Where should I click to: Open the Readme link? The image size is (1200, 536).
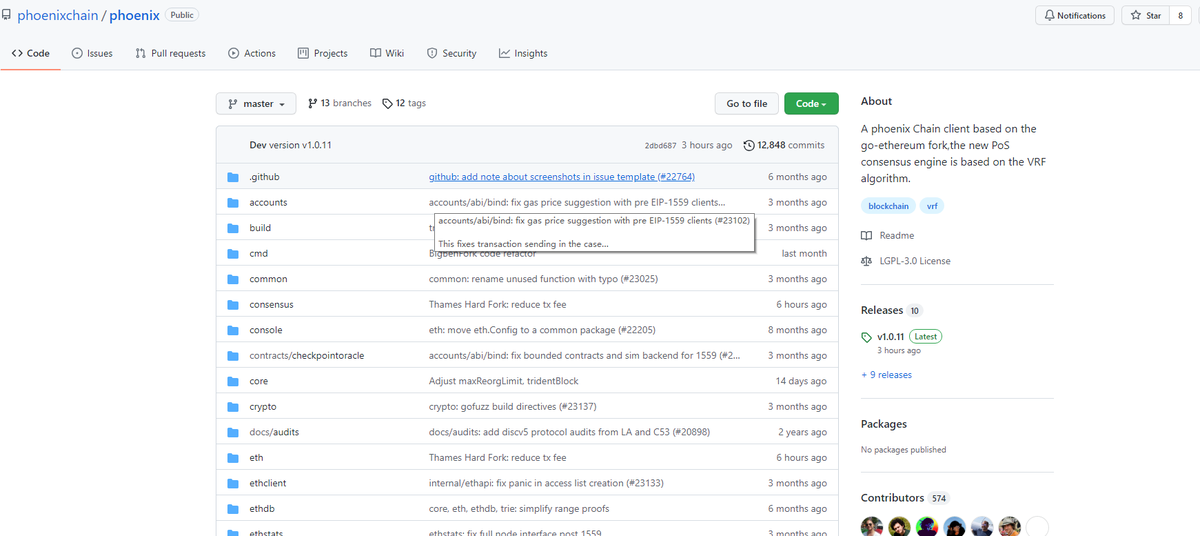coord(897,236)
